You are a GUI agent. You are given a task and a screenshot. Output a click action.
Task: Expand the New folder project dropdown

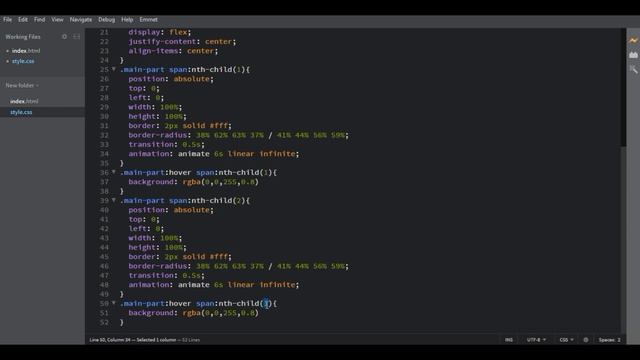pyautogui.click(x=22, y=85)
